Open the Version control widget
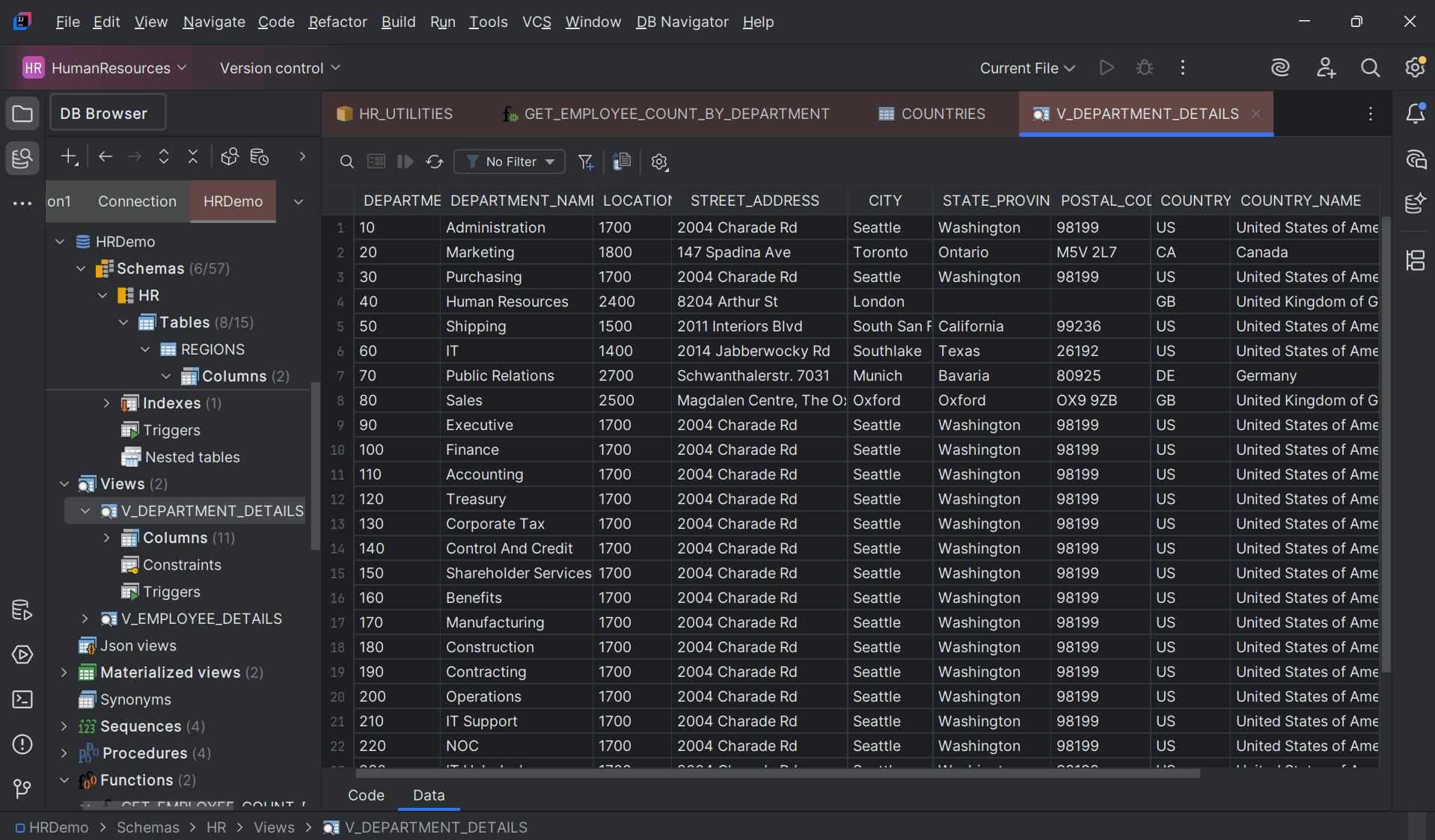The width and height of the screenshot is (1435, 840). [278, 67]
